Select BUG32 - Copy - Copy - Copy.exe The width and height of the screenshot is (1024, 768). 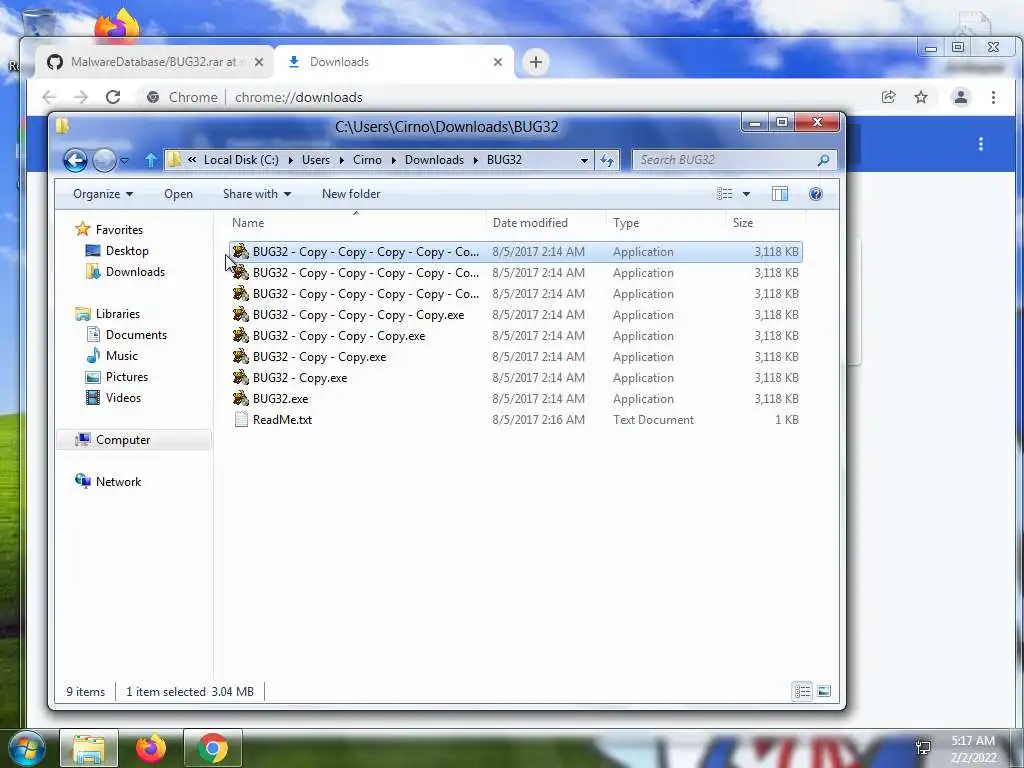point(339,336)
